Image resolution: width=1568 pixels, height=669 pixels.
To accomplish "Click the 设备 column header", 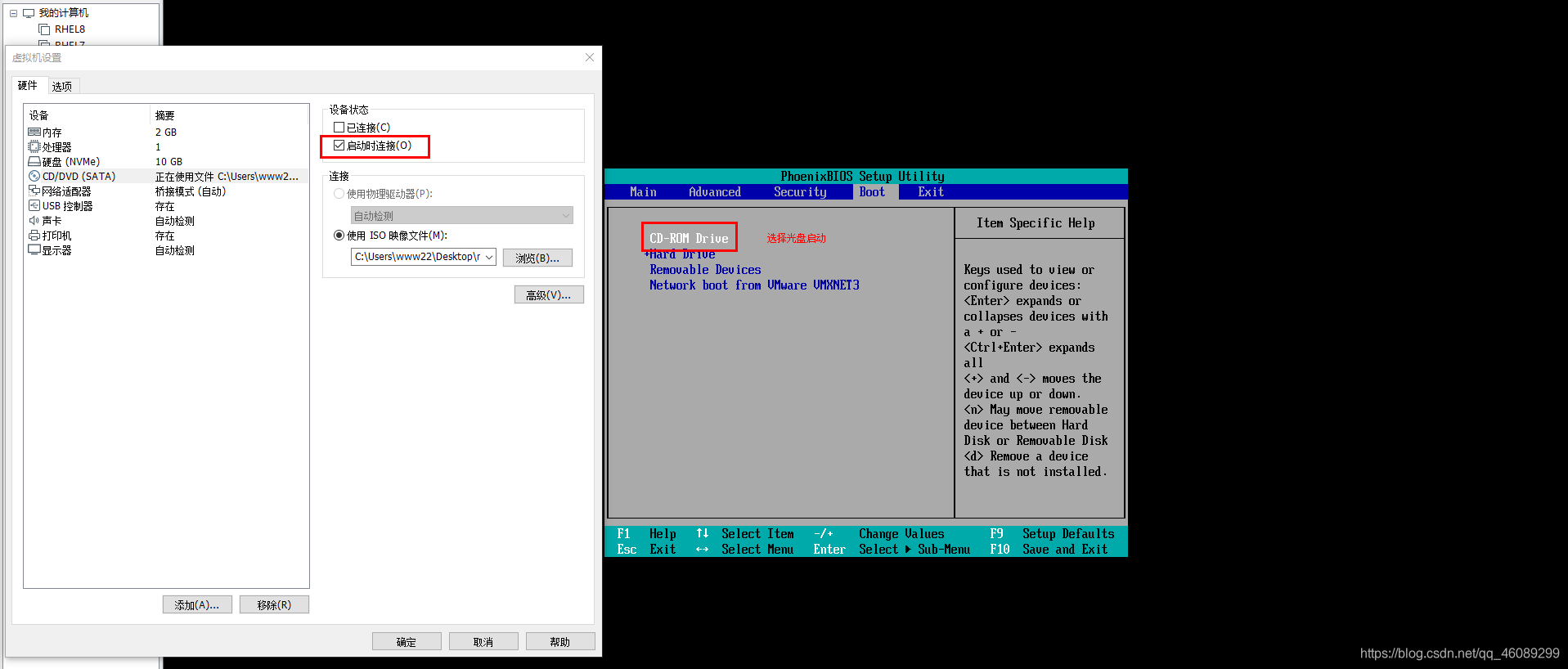I will [39, 115].
